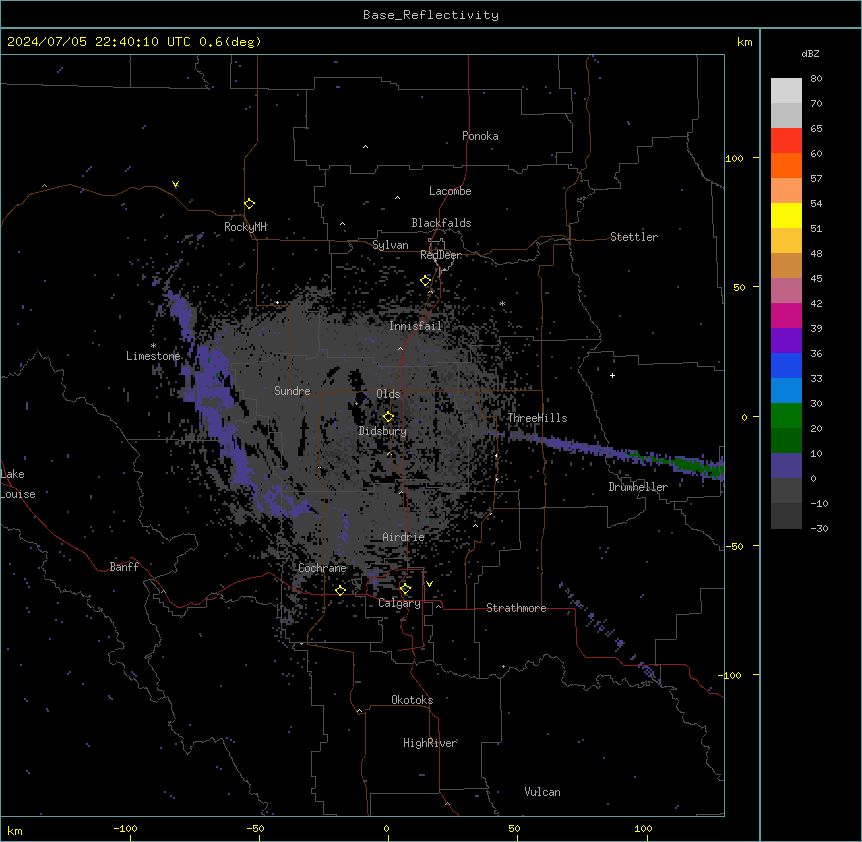Click the RedDeer city label
The width and height of the screenshot is (862, 842).
point(440,255)
